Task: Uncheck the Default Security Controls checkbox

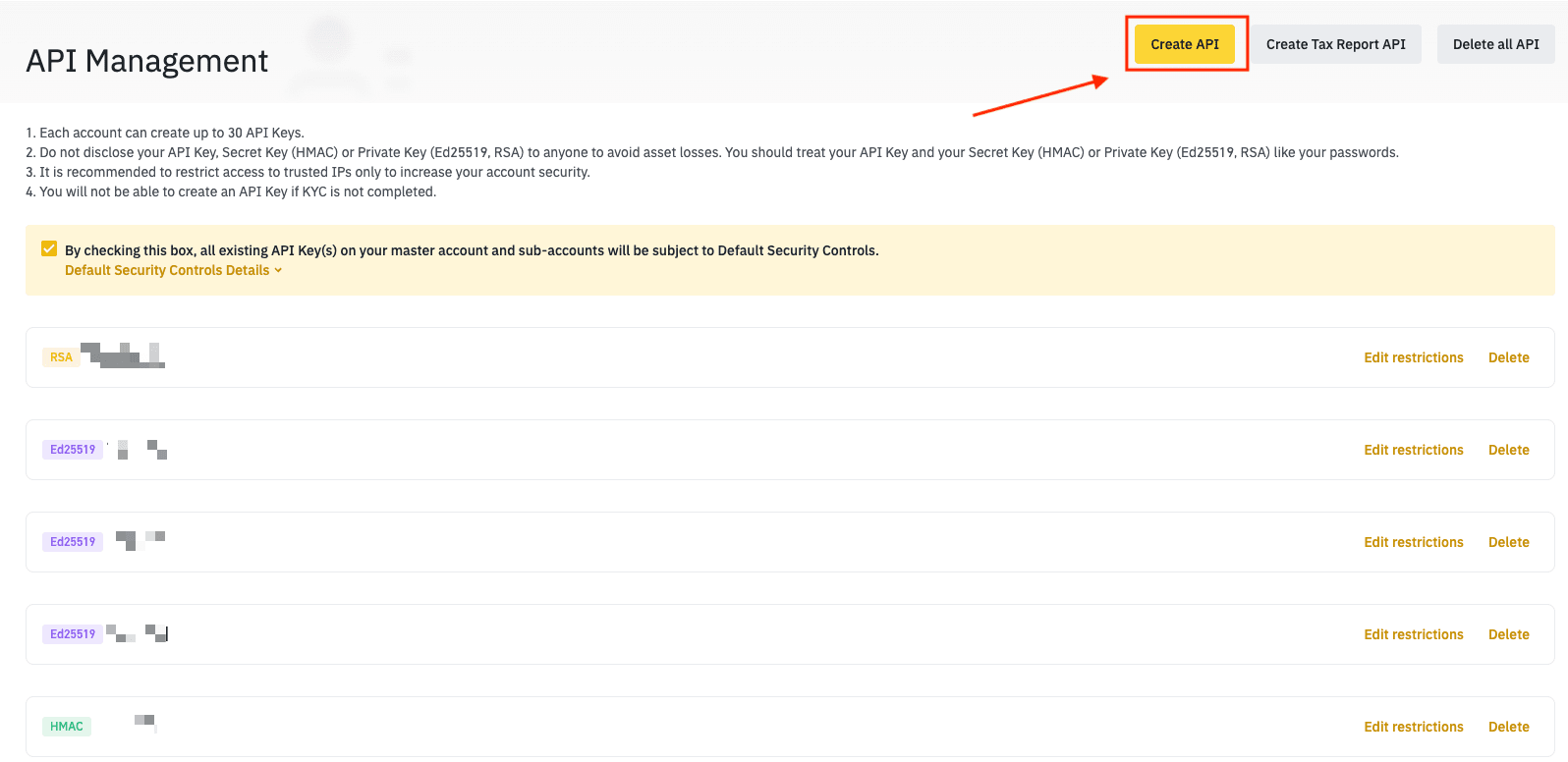Action: coord(49,249)
